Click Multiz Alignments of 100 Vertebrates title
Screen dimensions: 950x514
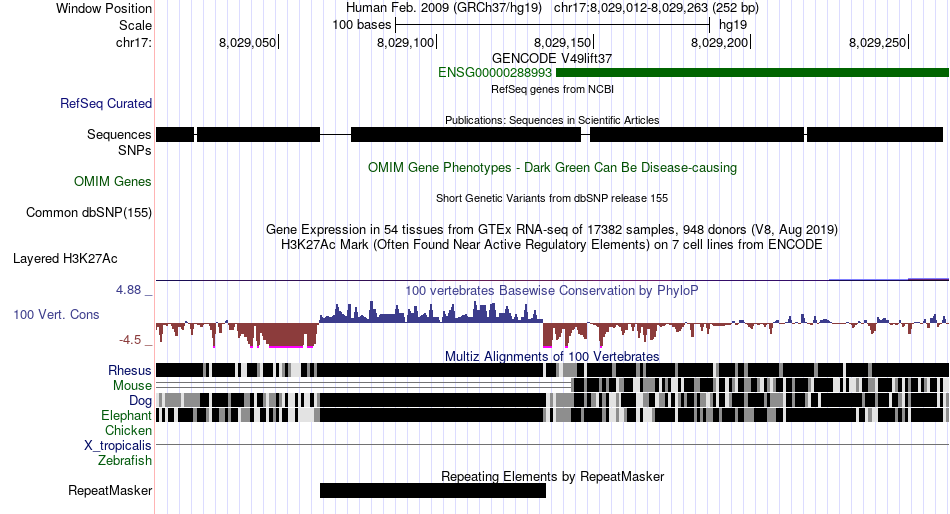pos(552,356)
